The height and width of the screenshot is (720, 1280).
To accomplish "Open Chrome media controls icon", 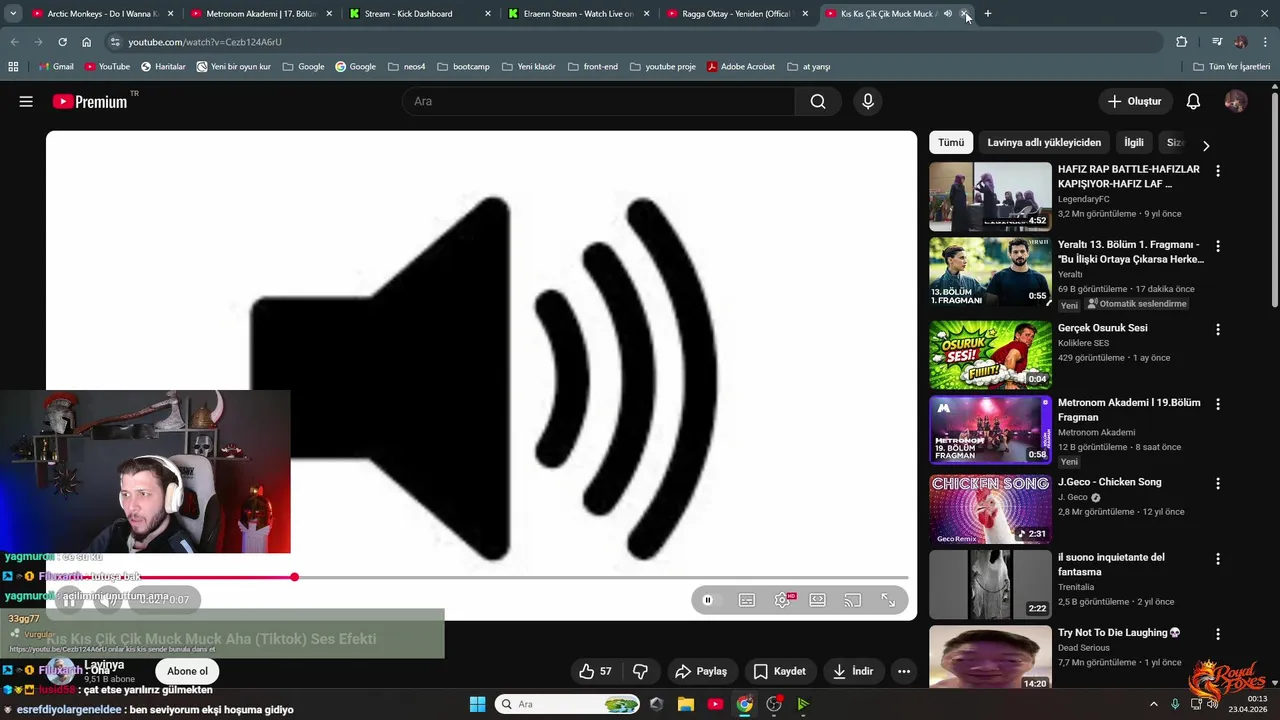I will click(x=1217, y=42).
